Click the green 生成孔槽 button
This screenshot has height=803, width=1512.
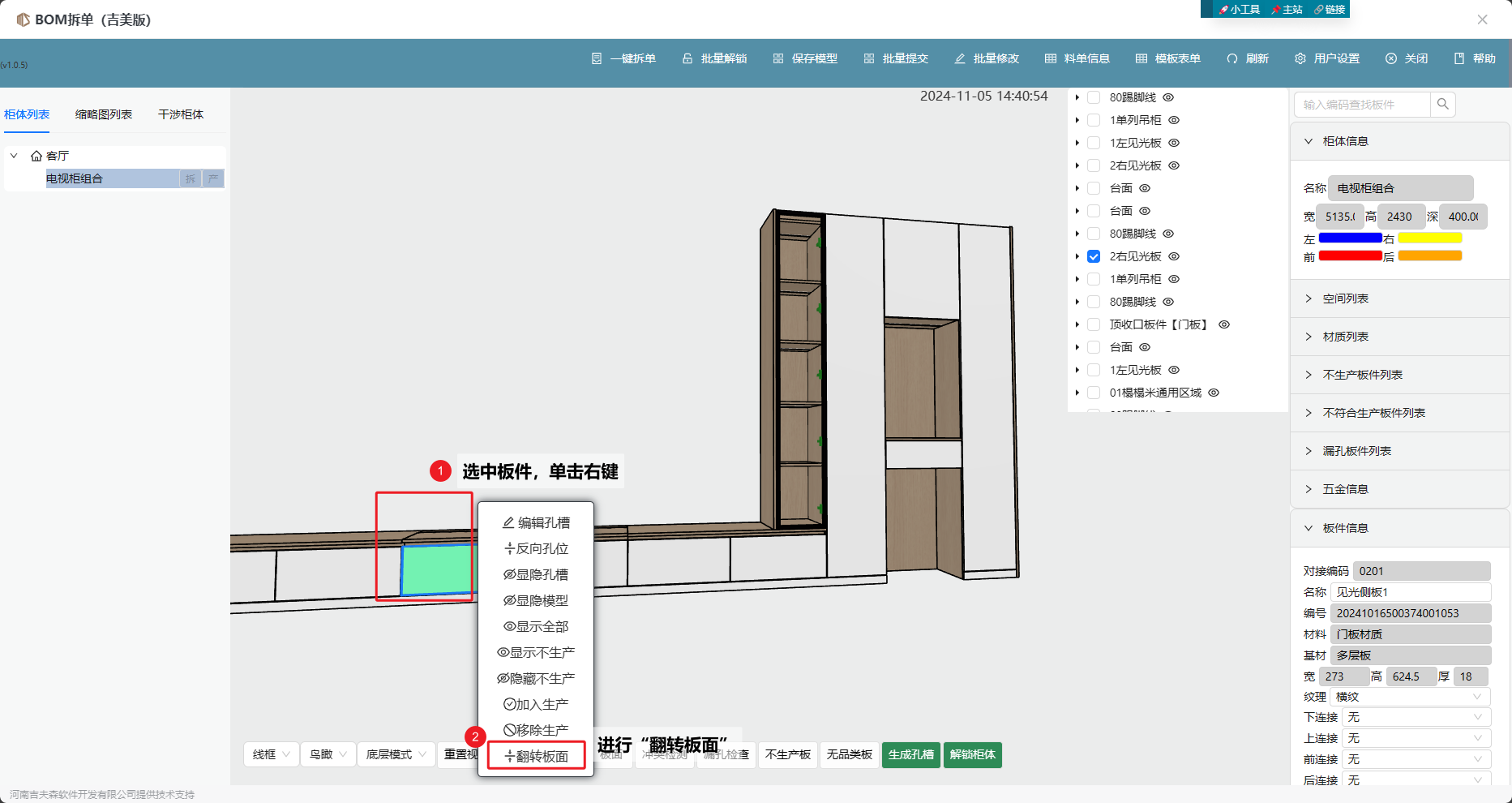click(911, 754)
